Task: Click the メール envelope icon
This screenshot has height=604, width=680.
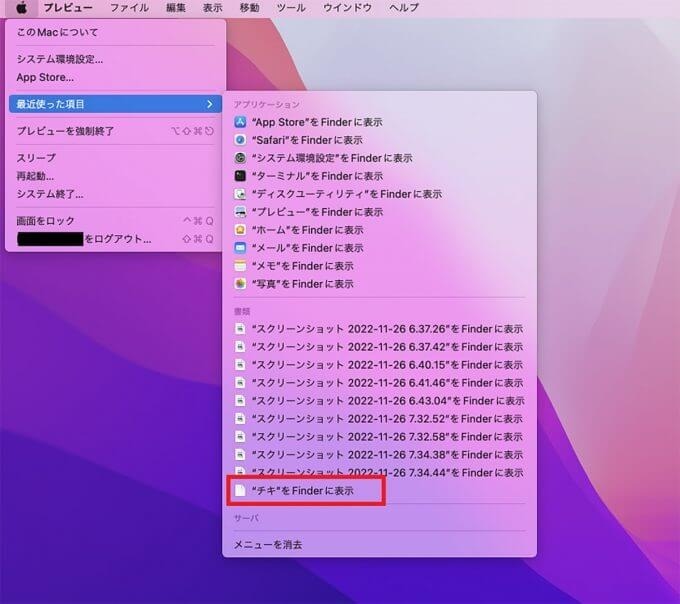Action: (x=240, y=248)
